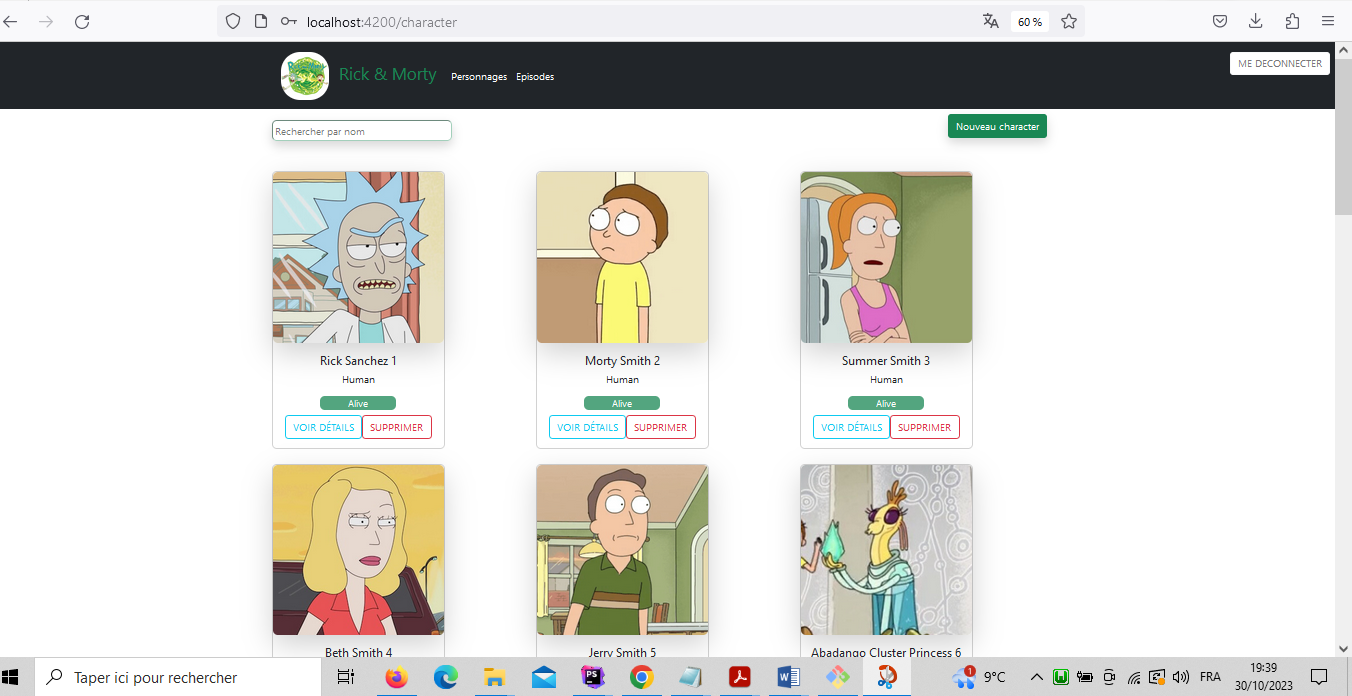Click the Morty Smith character image
Image resolution: width=1352 pixels, height=696 pixels.
coord(623,257)
